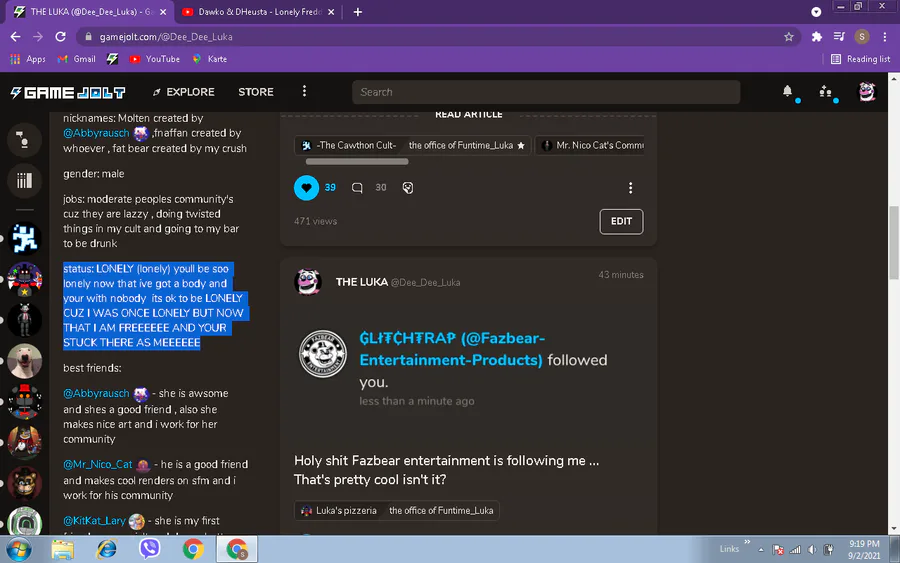The width and height of the screenshot is (900, 563).
Task: Open the tab search dropdown in title bar
Action: 816,12
